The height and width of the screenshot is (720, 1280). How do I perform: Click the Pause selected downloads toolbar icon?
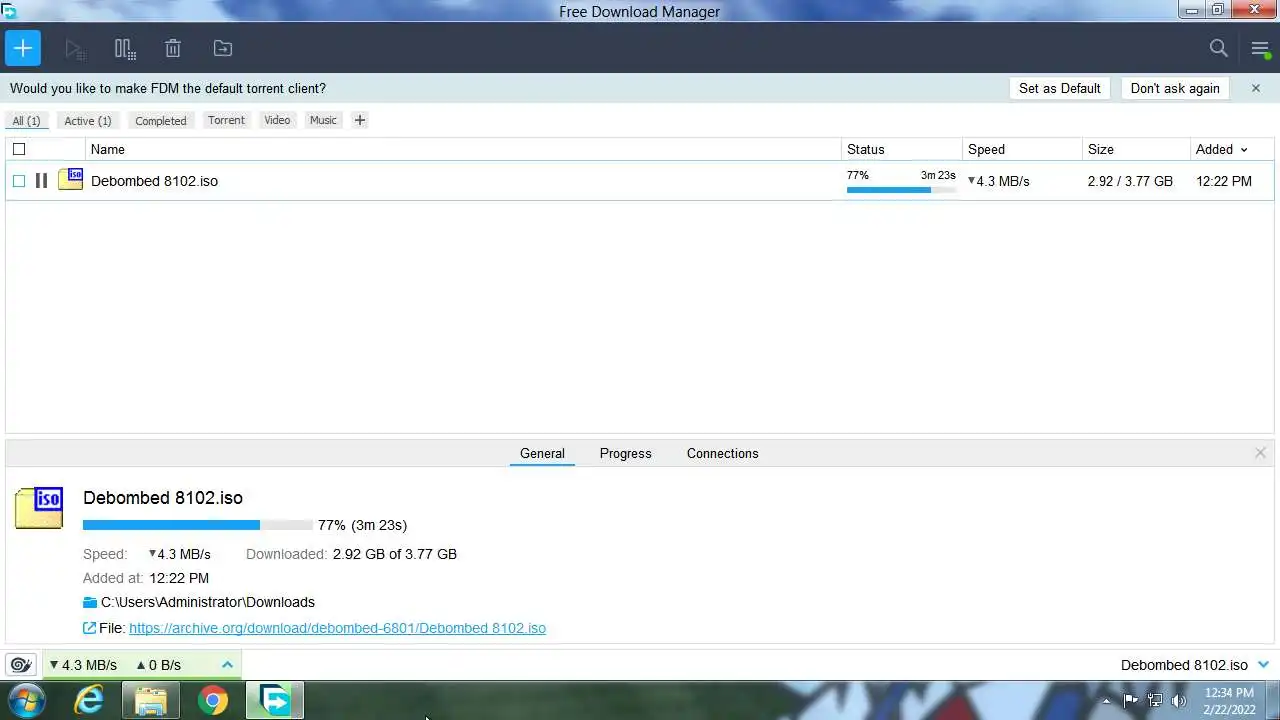tap(124, 48)
